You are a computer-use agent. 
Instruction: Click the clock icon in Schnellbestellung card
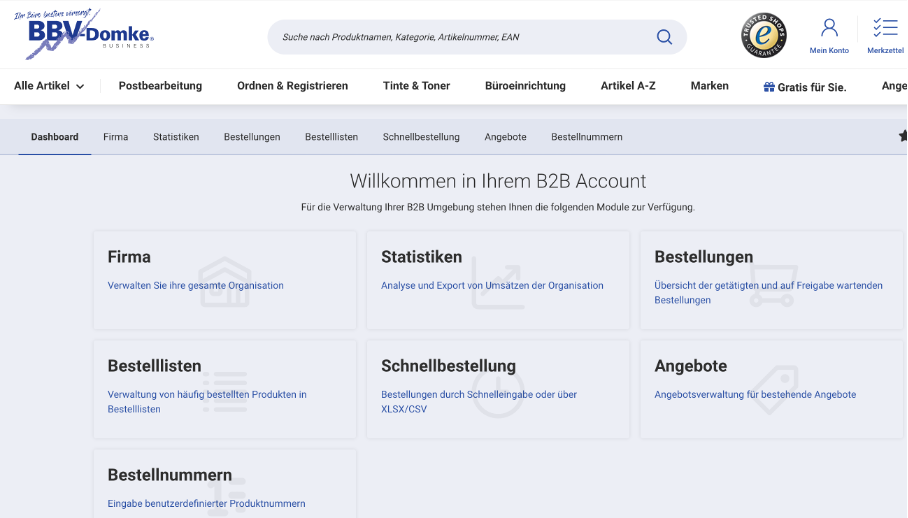coord(497,392)
